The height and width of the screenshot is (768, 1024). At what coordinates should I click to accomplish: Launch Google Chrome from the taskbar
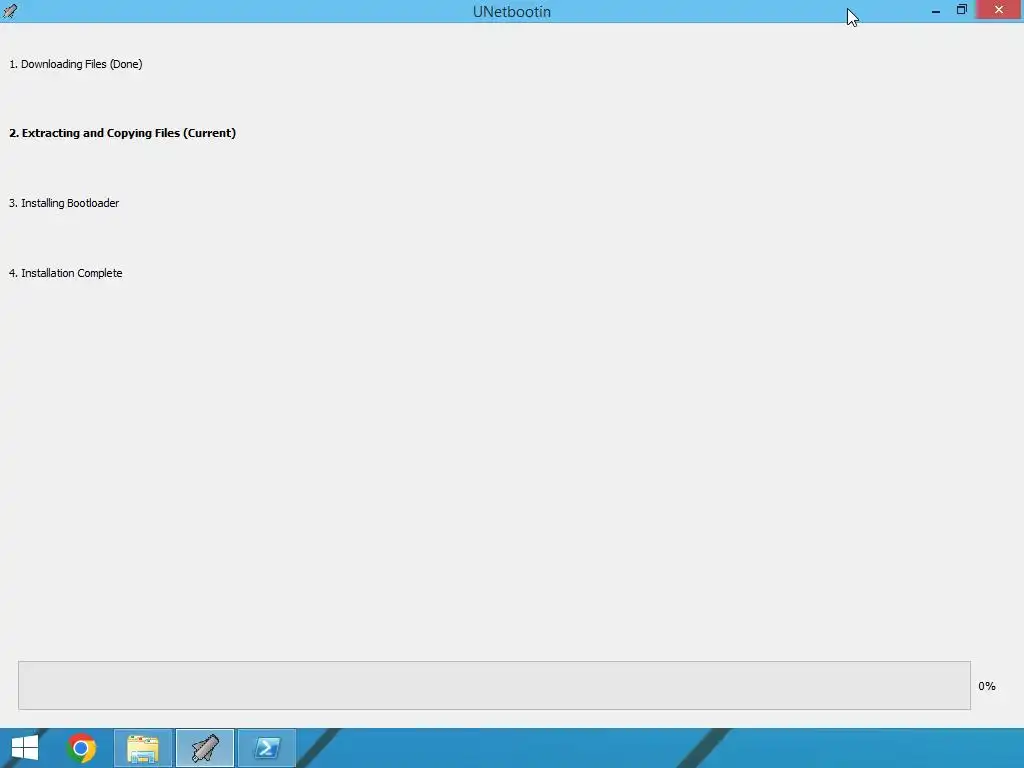[x=82, y=748]
